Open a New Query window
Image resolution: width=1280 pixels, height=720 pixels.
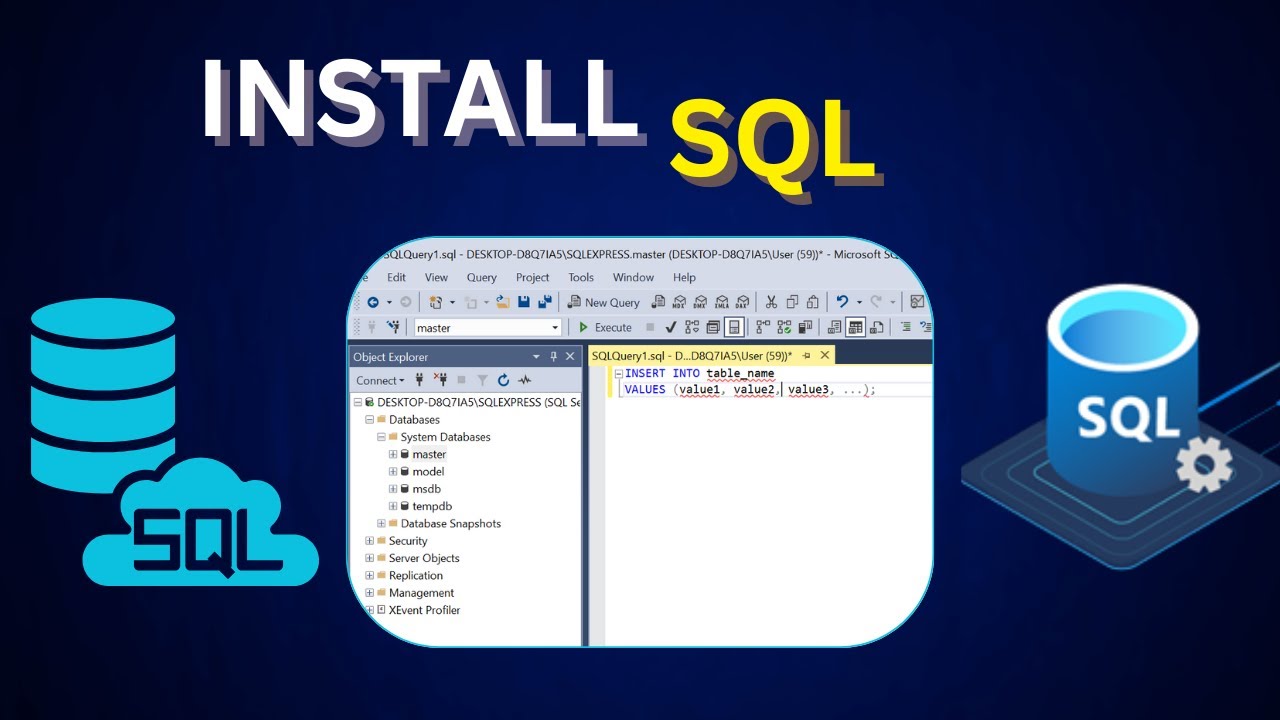click(604, 302)
